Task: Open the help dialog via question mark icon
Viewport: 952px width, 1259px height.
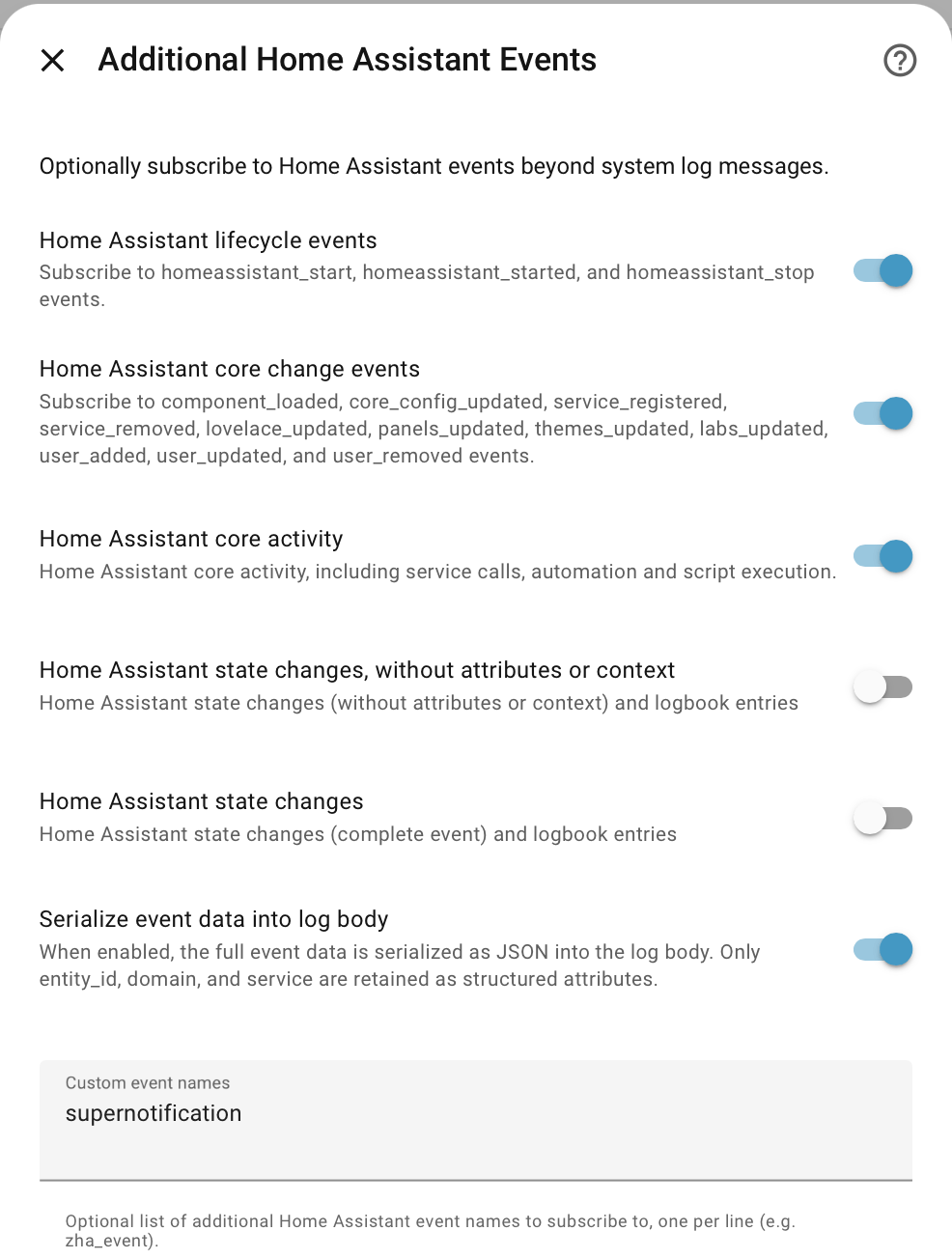Action: (x=899, y=60)
